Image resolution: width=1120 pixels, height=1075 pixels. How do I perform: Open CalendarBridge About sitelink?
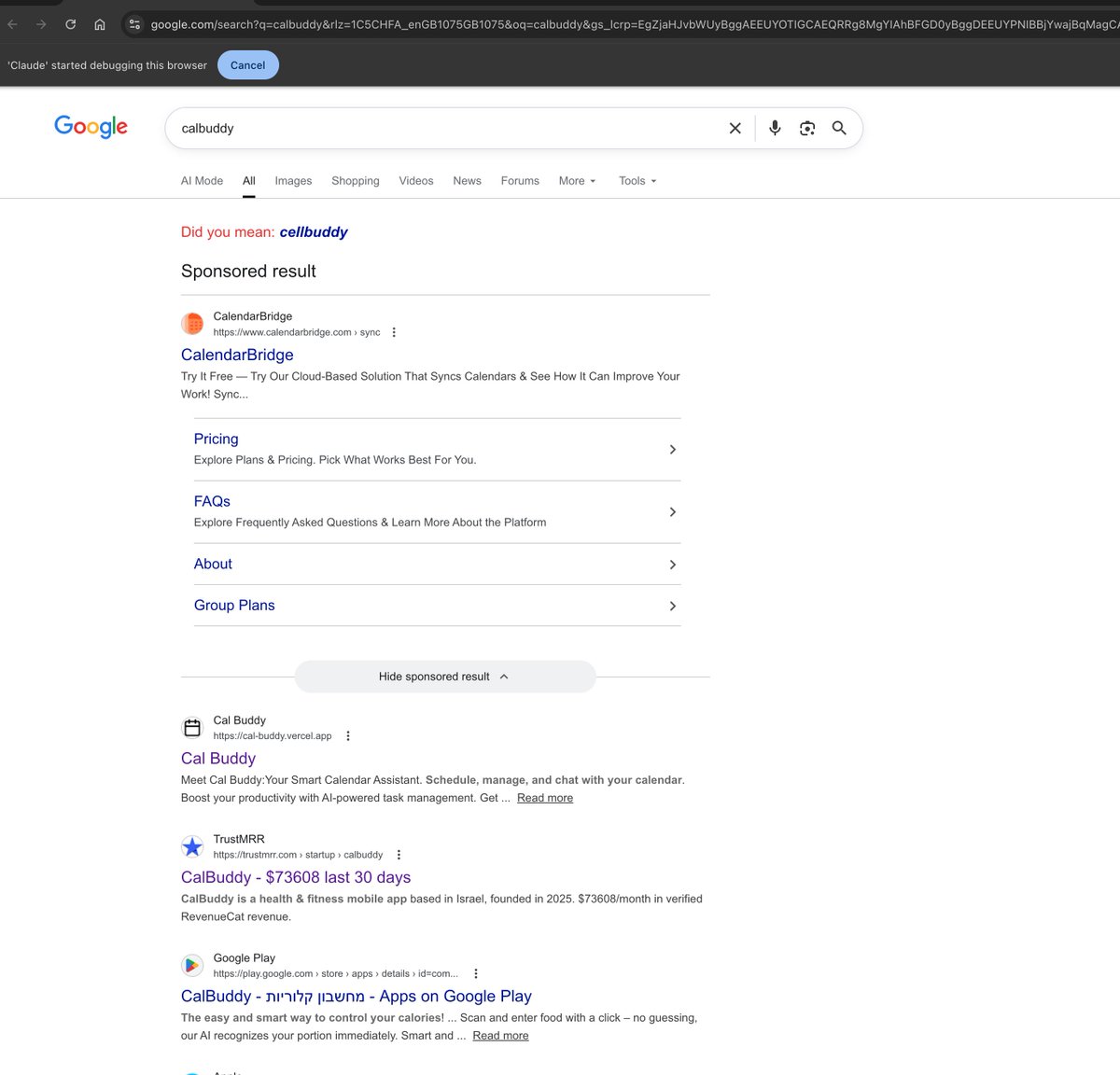tap(213, 564)
